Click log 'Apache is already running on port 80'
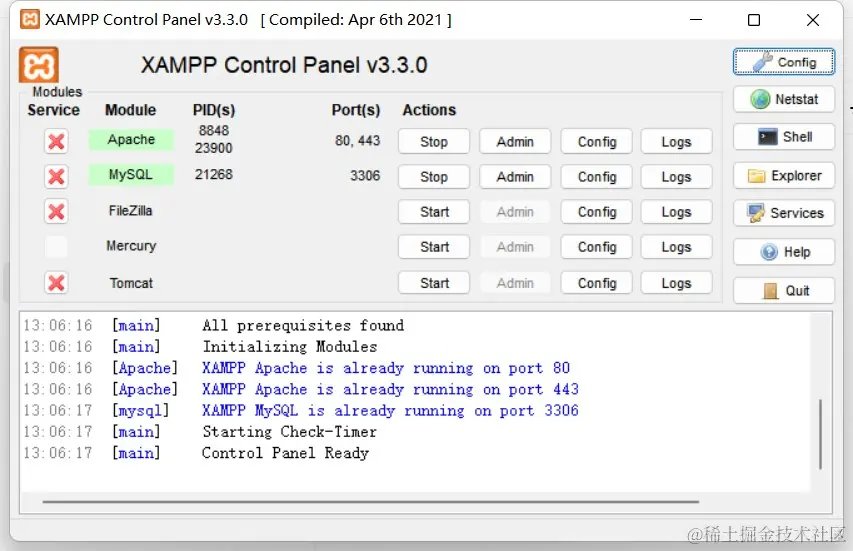Screen dimensions: 853x551 pyautogui.click(x=386, y=368)
